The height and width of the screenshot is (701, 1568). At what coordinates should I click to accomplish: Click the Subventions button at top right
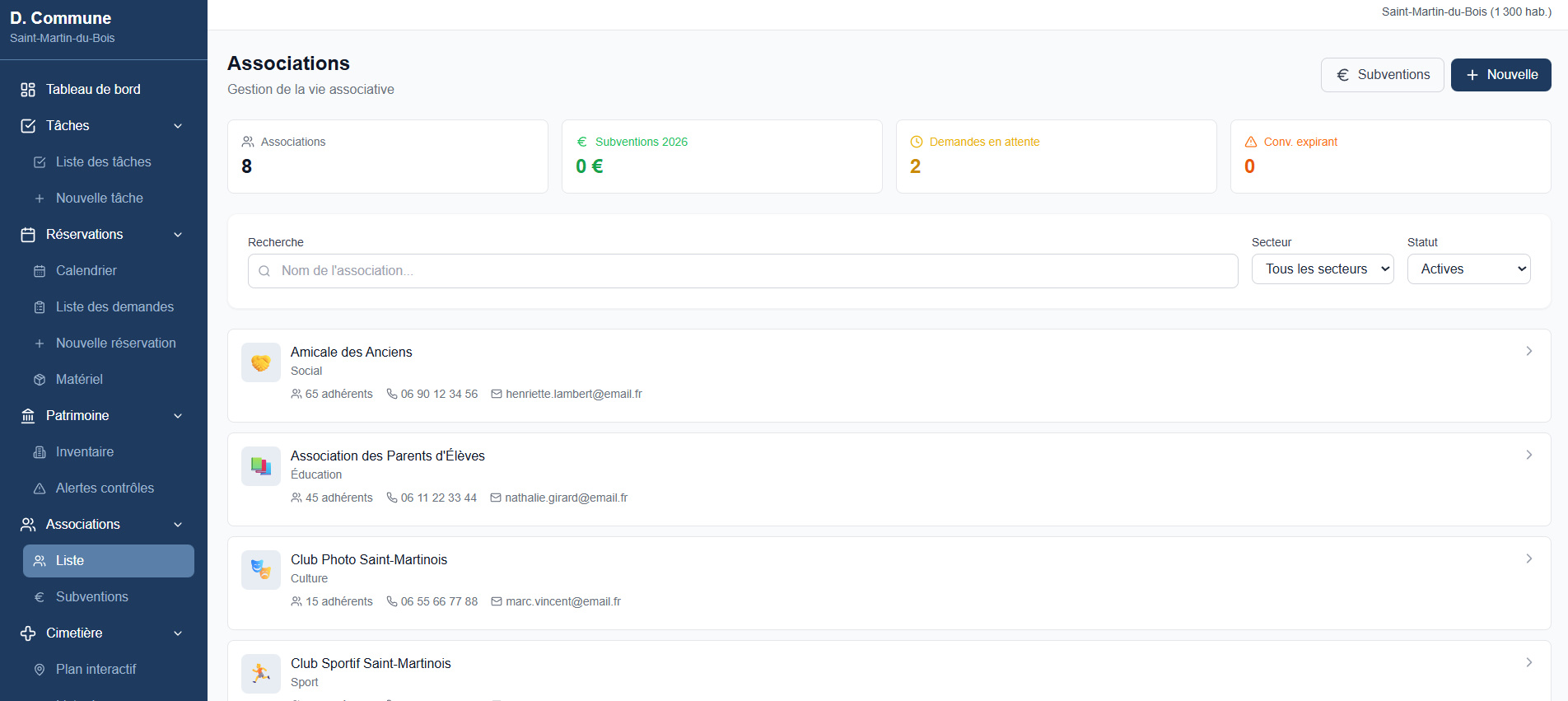[x=1382, y=75]
